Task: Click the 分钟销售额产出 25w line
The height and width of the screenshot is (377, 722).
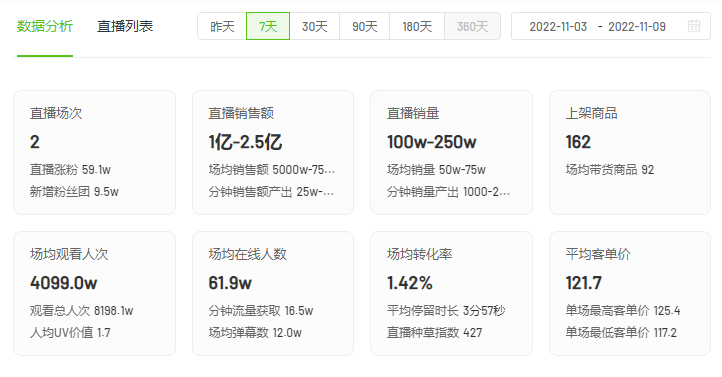Action: (x=271, y=191)
